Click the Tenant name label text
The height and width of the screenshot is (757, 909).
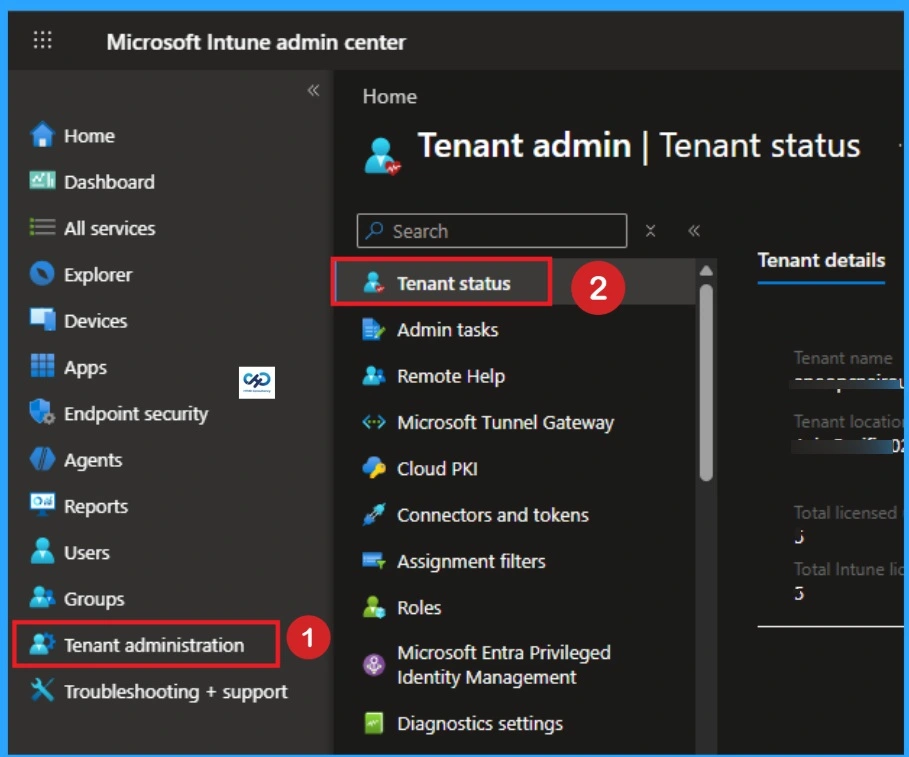click(x=843, y=358)
